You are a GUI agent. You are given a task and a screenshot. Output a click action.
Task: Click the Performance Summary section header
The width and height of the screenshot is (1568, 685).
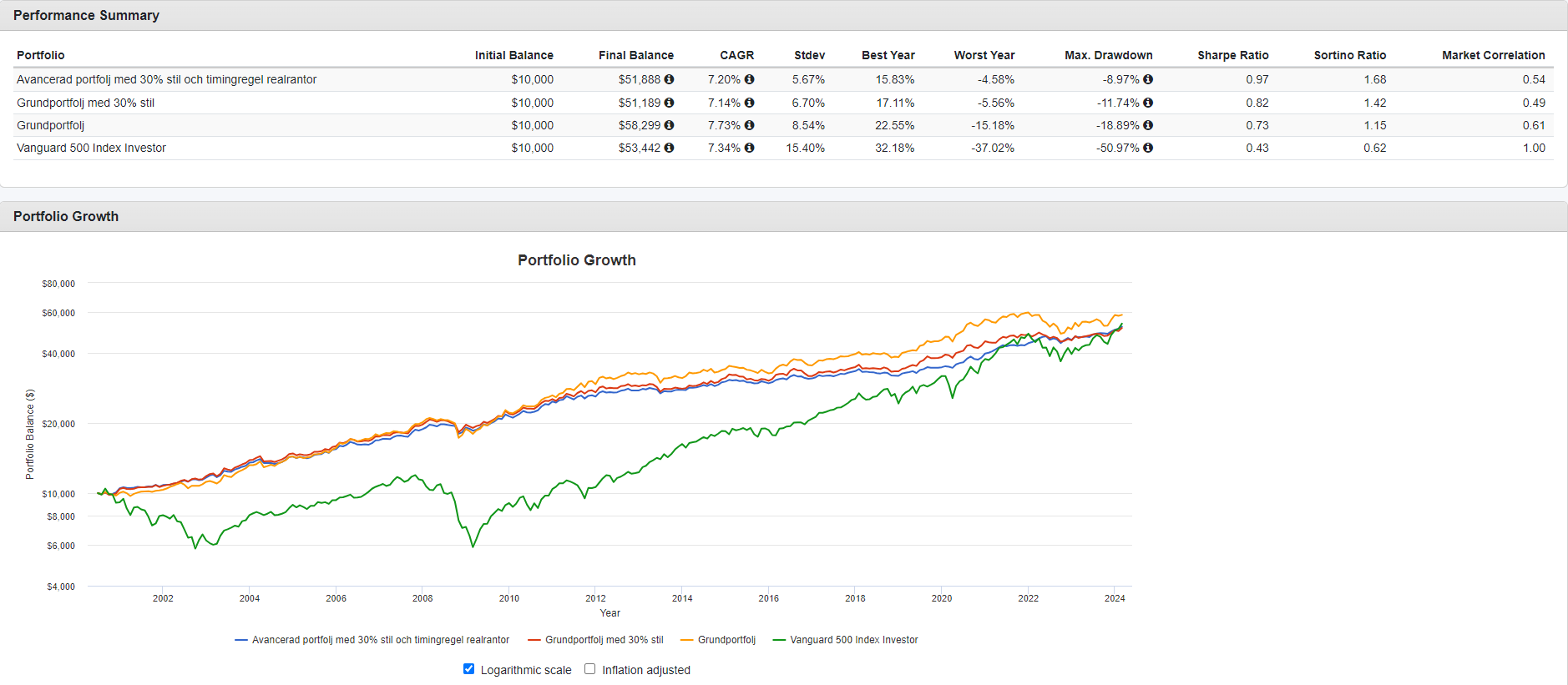86,15
